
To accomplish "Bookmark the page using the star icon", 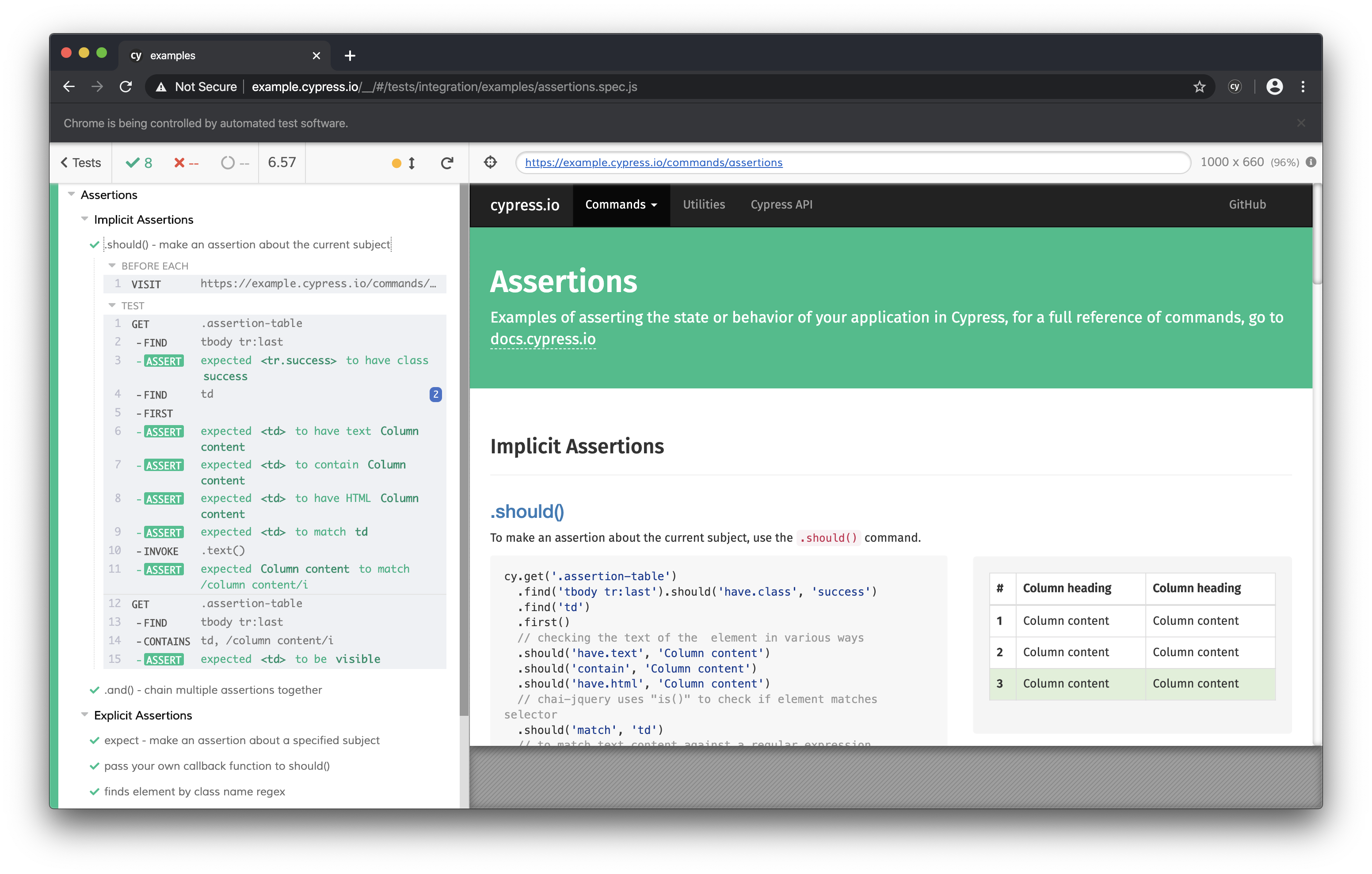I will (1199, 87).
